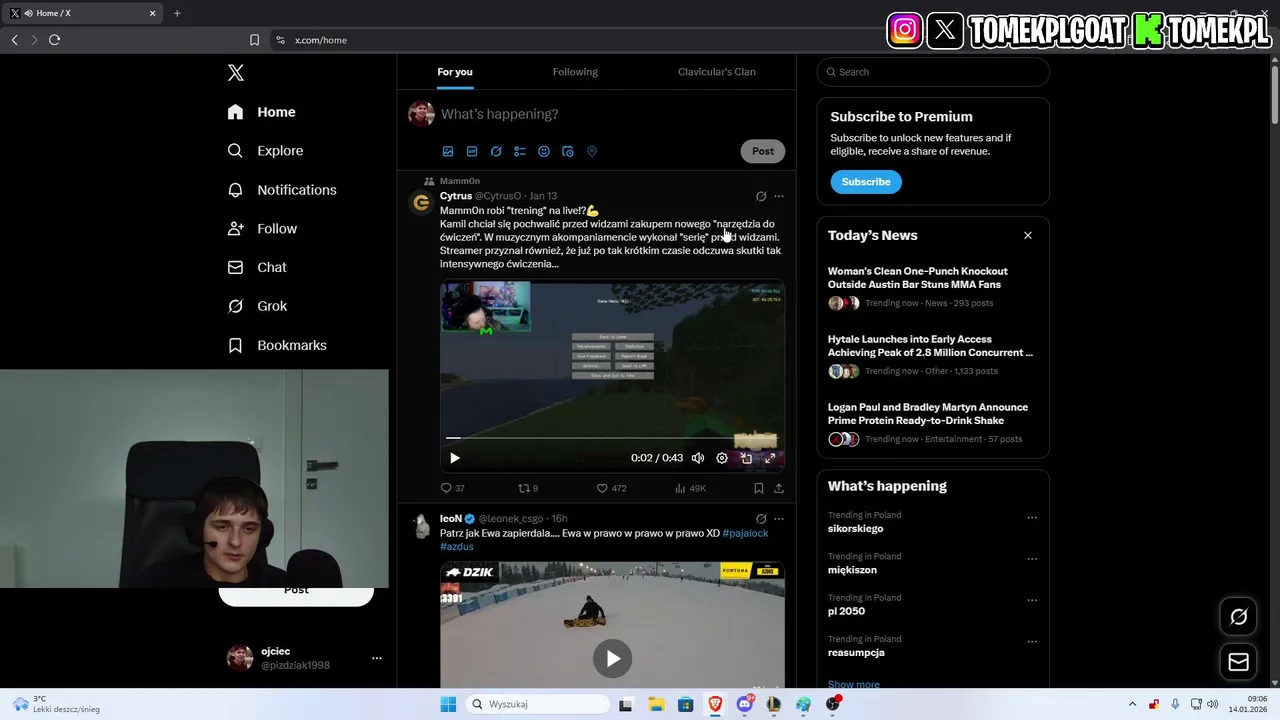1280x720 pixels.
Task: Open the Follow sidebar item
Action: pos(263,229)
